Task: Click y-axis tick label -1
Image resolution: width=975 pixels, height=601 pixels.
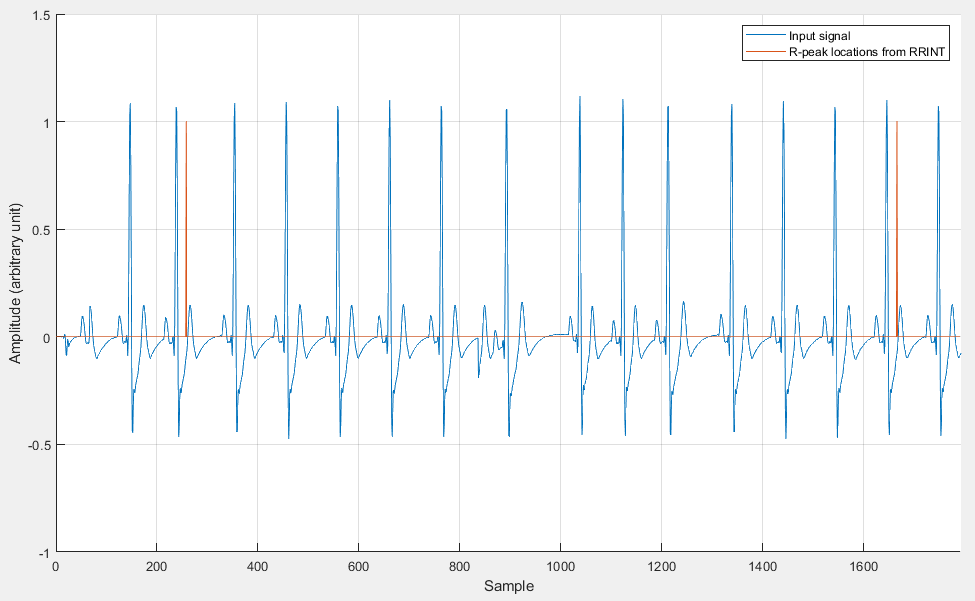Action: [x=42, y=553]
